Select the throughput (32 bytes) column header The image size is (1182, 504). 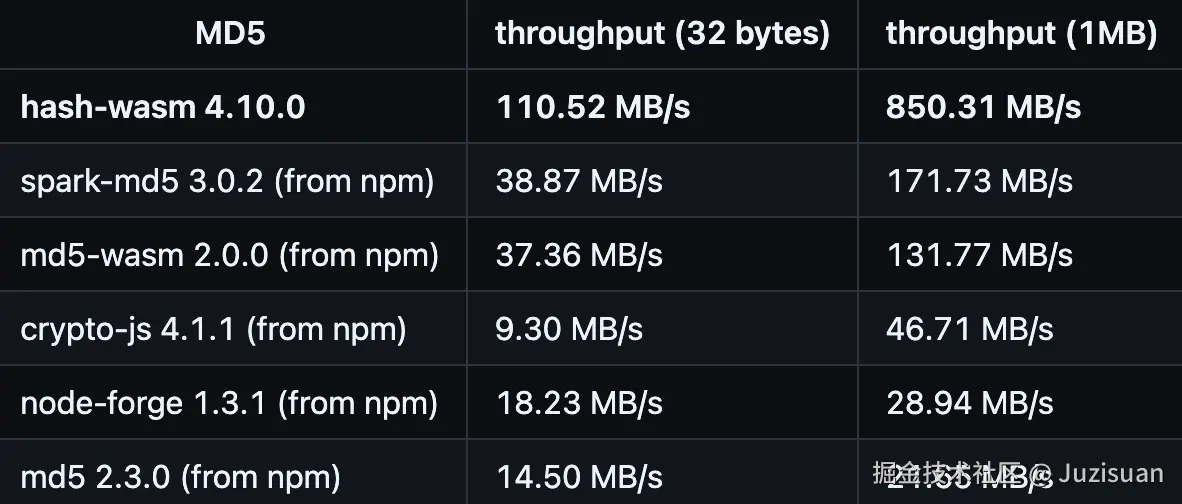[x=662, y=34]
